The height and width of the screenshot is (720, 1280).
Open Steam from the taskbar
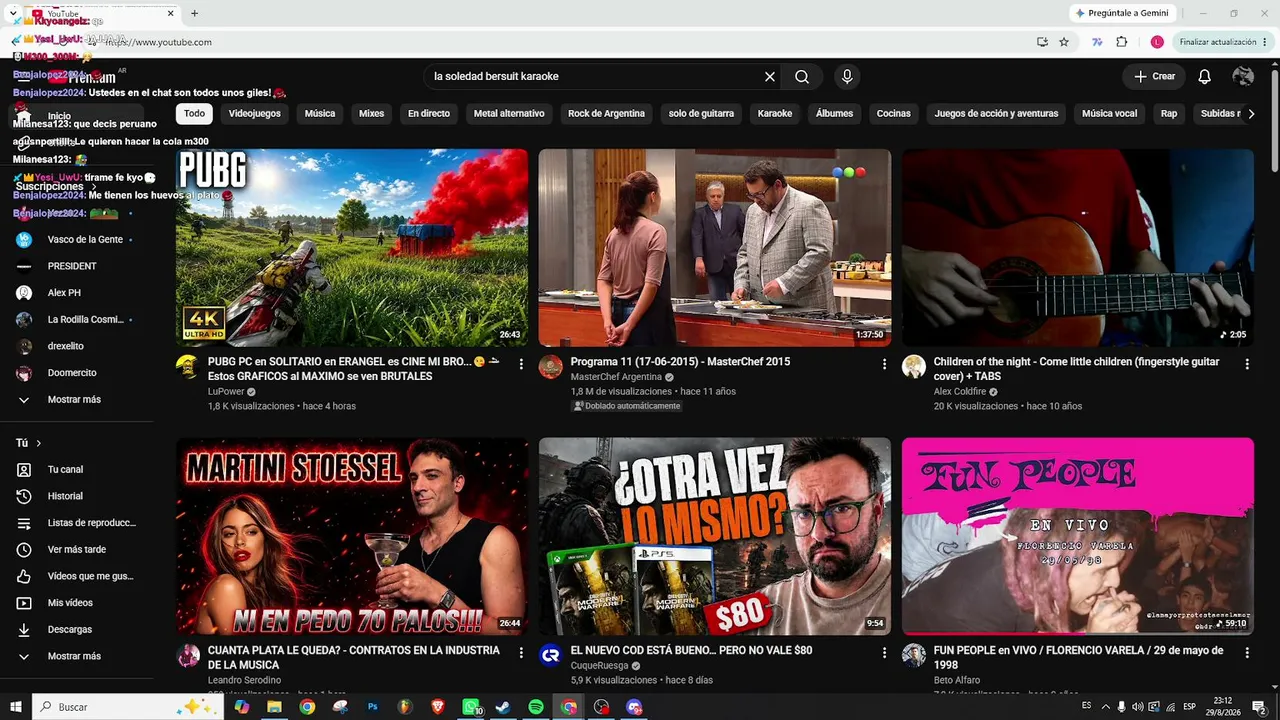[503, 707]
